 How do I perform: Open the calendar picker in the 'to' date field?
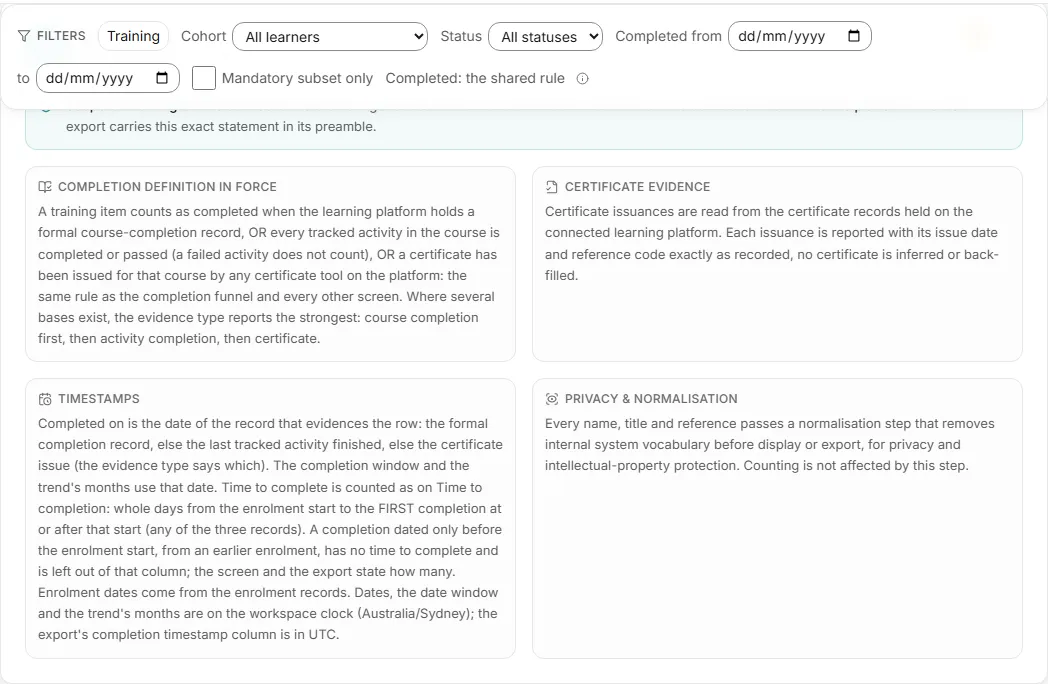162,78
